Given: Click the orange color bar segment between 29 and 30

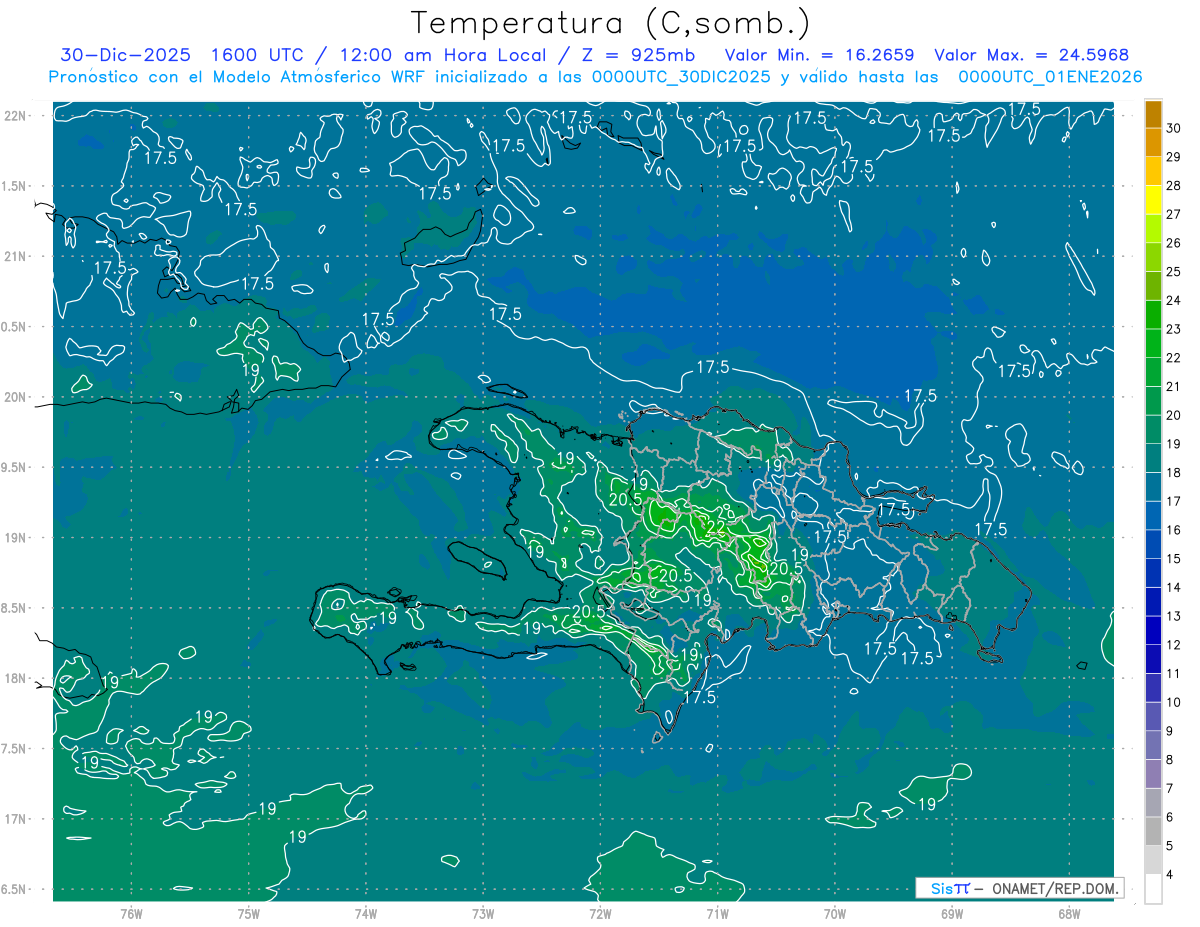Looking at the screenshot, I should tap(1153, 142).
